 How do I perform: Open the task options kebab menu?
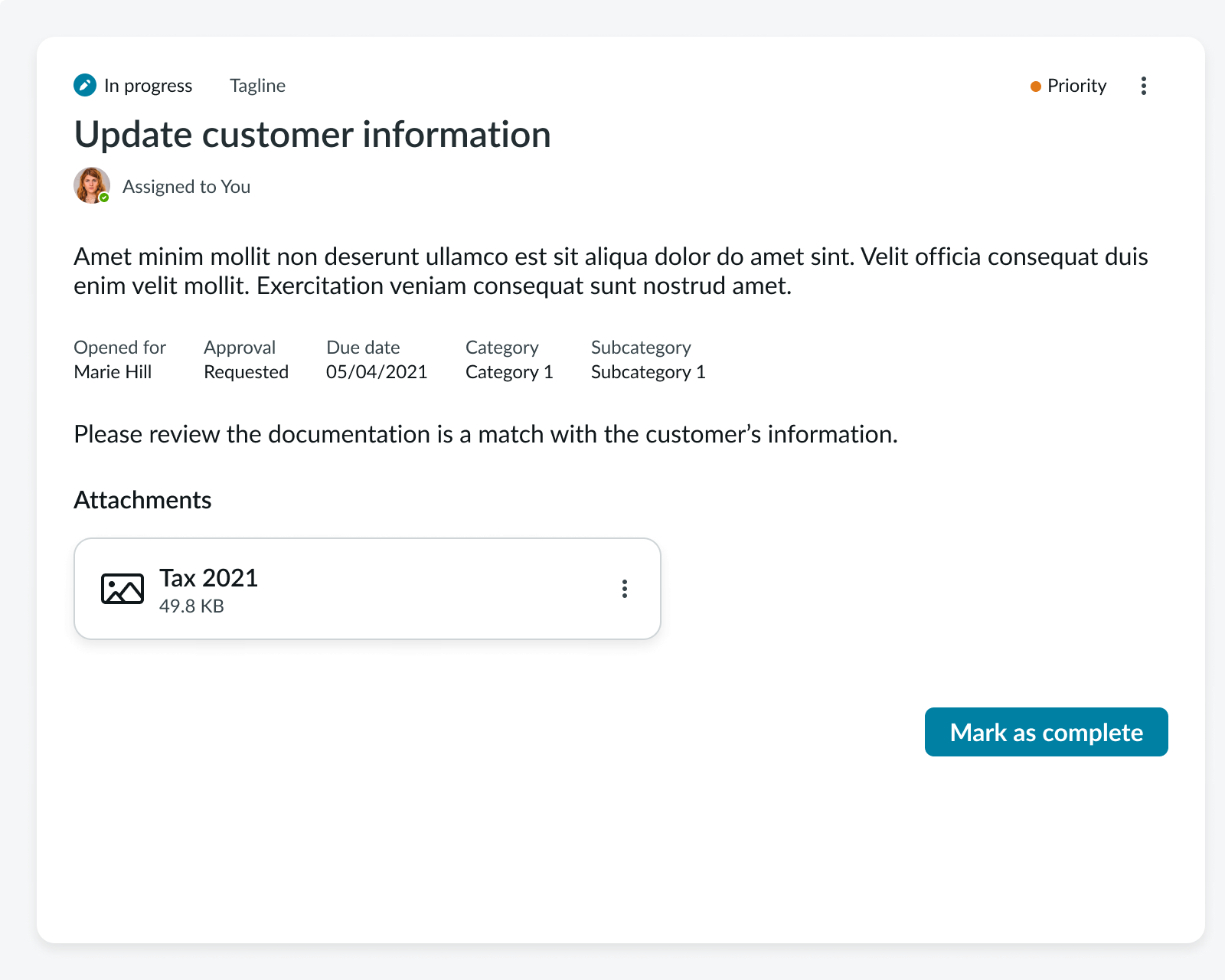point(1143,87)
